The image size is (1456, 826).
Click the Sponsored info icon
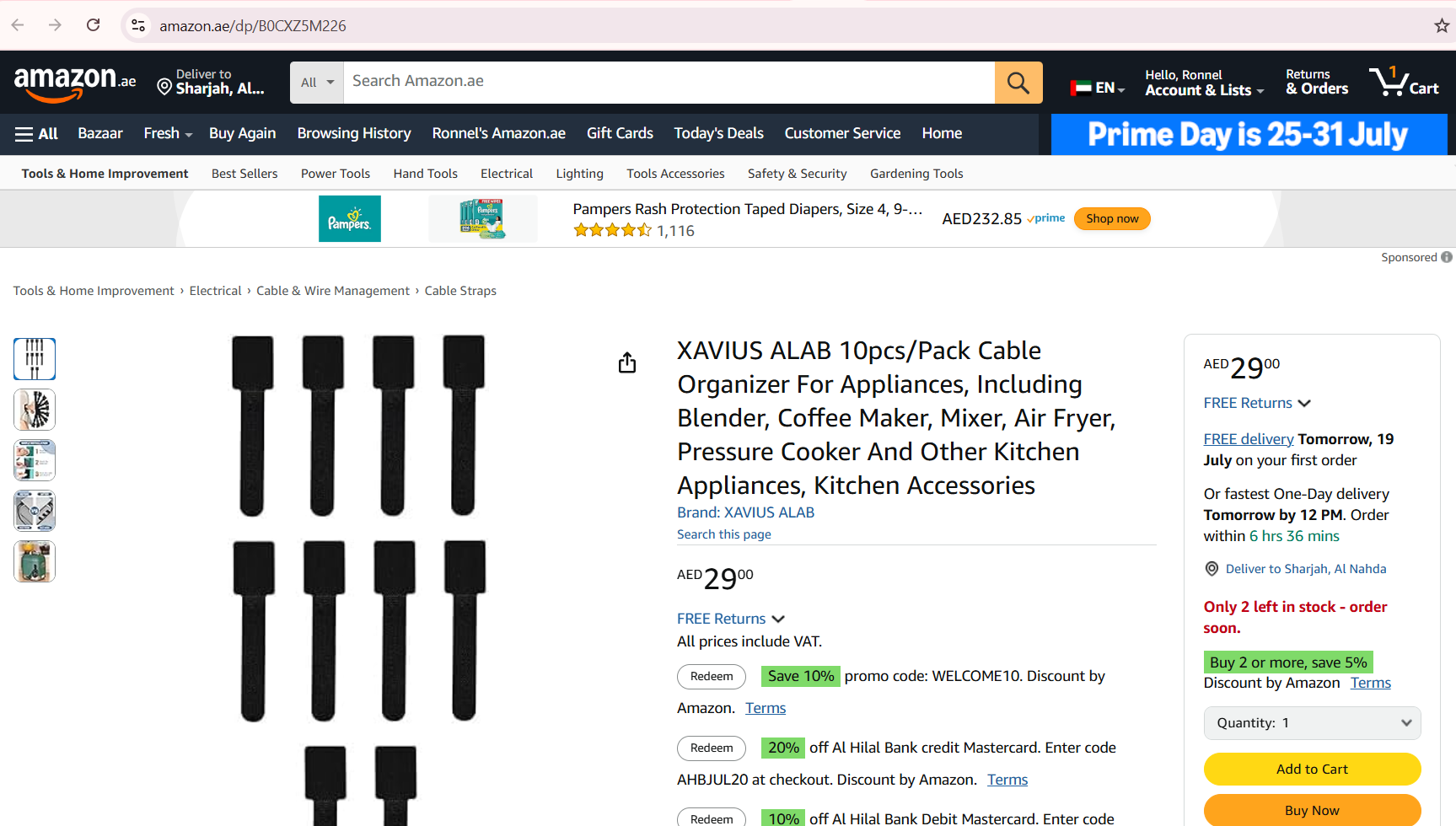click(1447, 257)
